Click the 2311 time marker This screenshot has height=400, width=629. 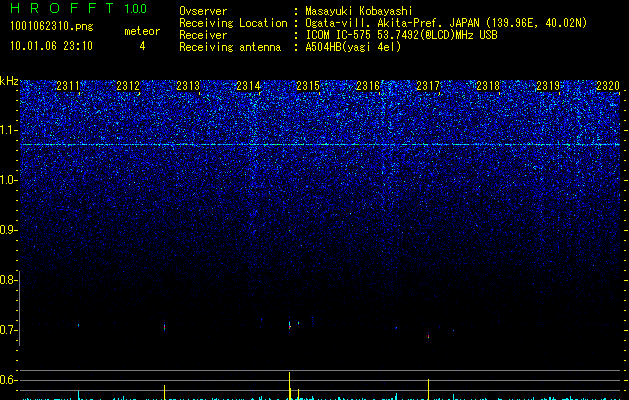click(x=68, y=85)
